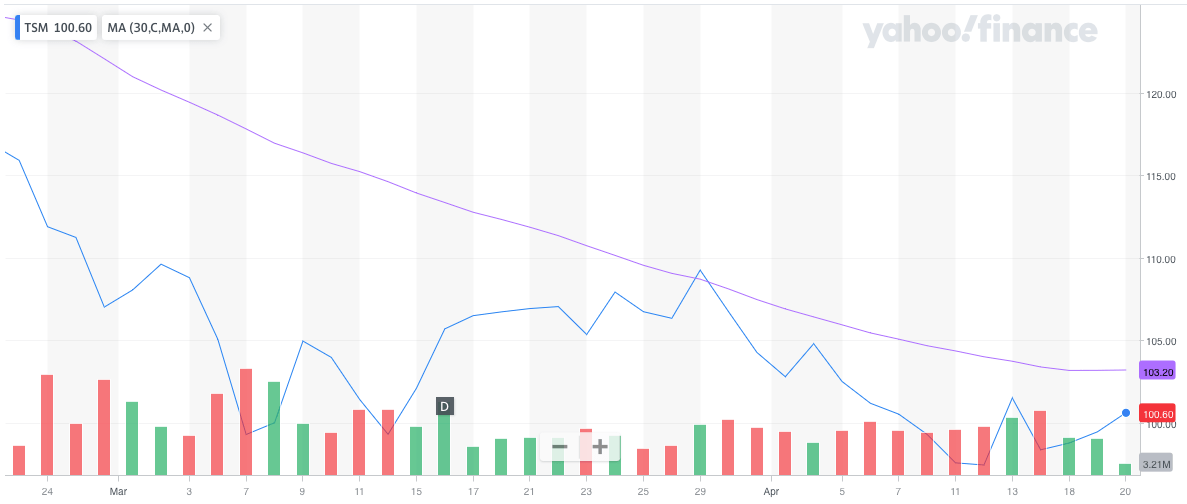
Task: Zoom out with the minus icon
Action: coord(560,446)
